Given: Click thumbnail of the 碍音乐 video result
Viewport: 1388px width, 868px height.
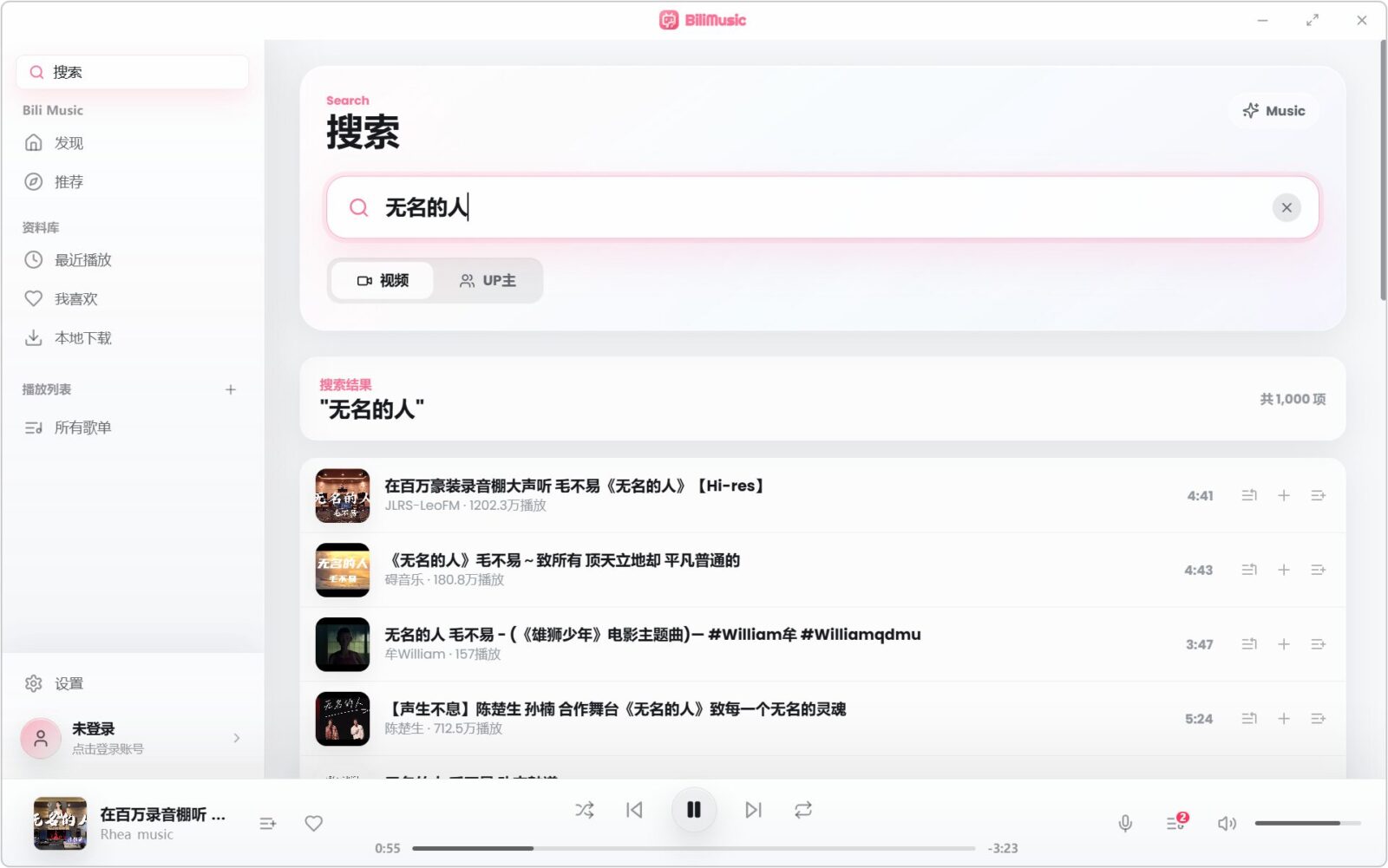Looking at the screenshot, I should coord(343,571).
